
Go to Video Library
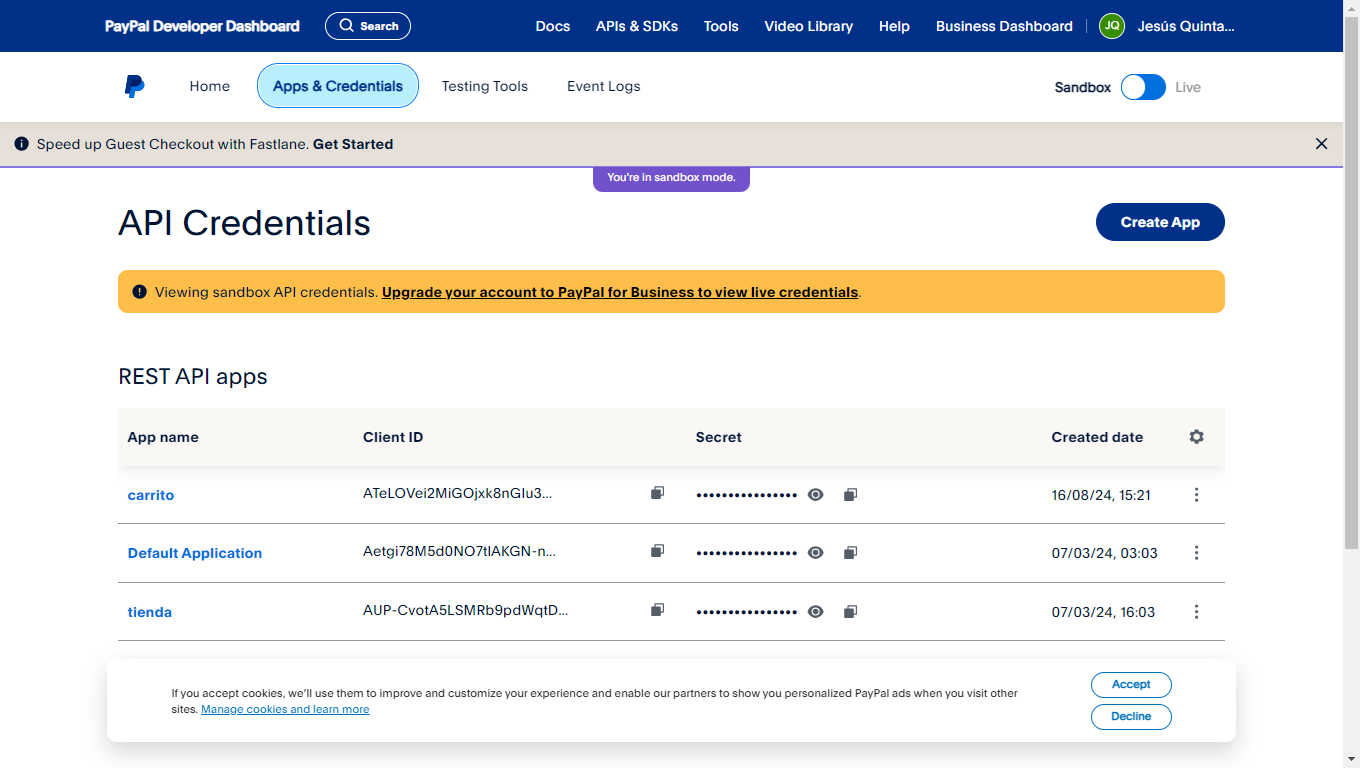tap(809, 26)
